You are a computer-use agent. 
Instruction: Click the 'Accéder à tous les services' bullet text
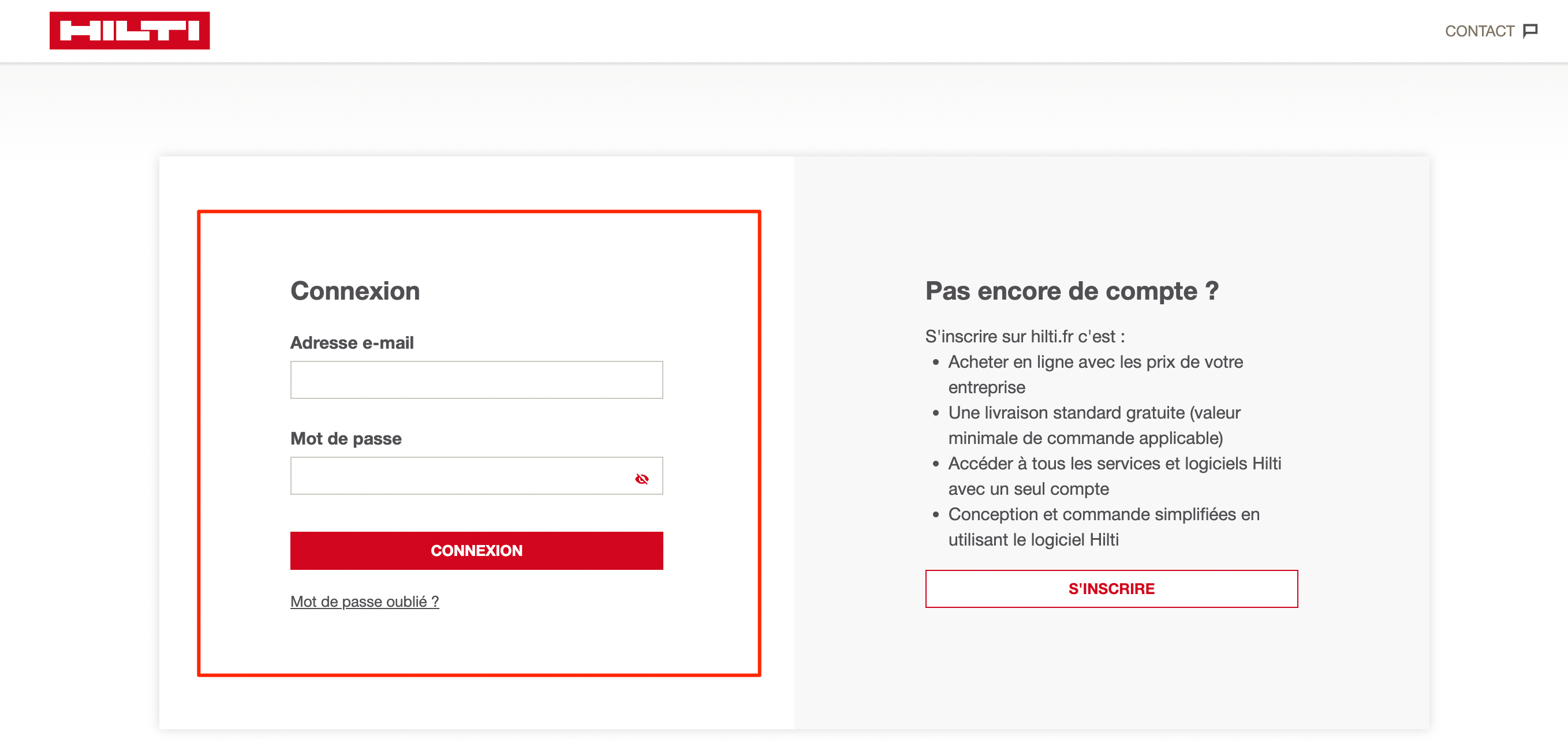pyautogui.click(x=1115, y=476)
